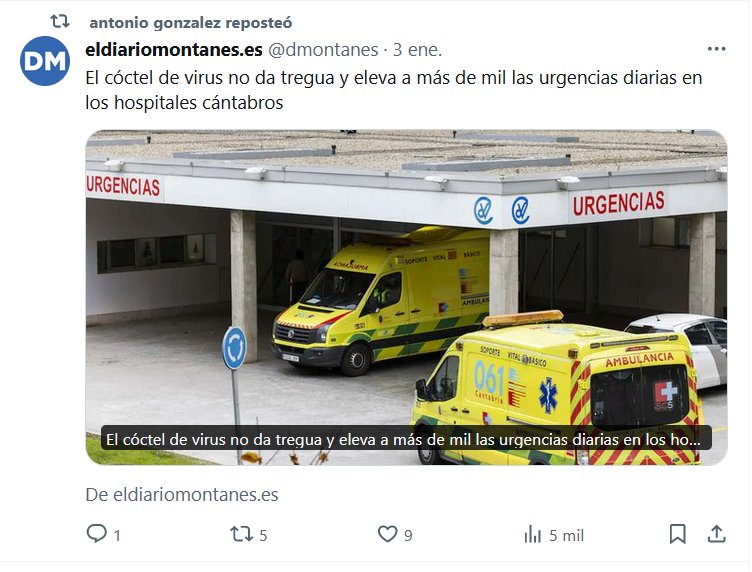Open the @dmontanes handle
The height and width of the screenshot is (572, 752).
[323, 50]
